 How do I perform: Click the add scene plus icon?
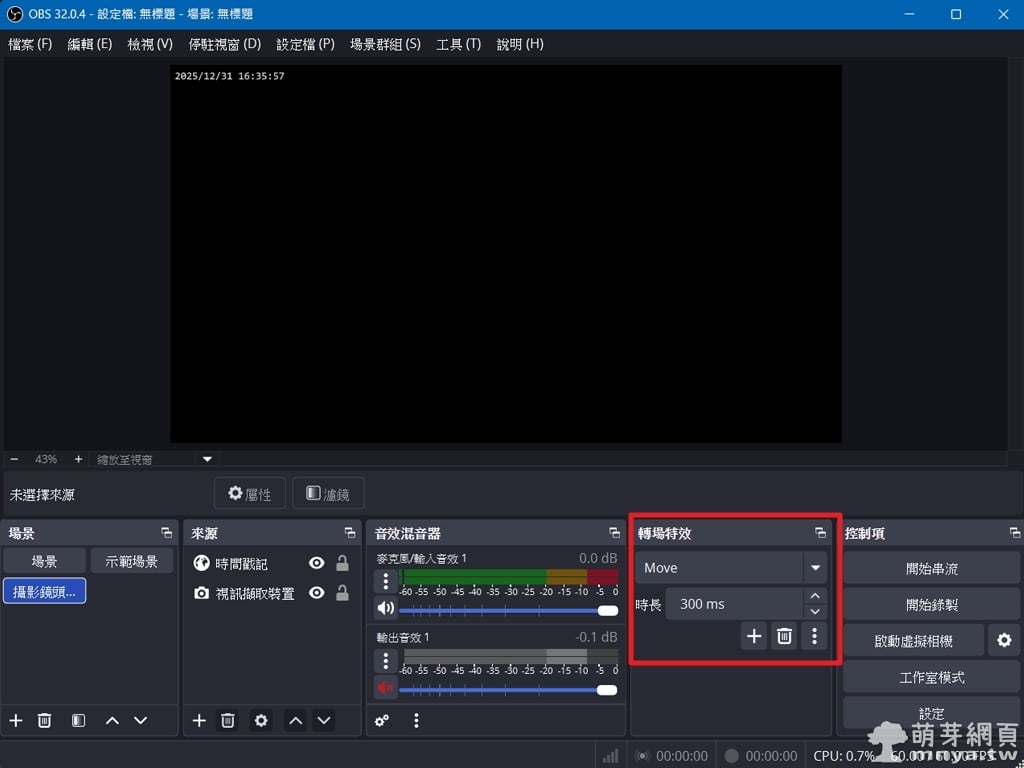coord(16,720)
